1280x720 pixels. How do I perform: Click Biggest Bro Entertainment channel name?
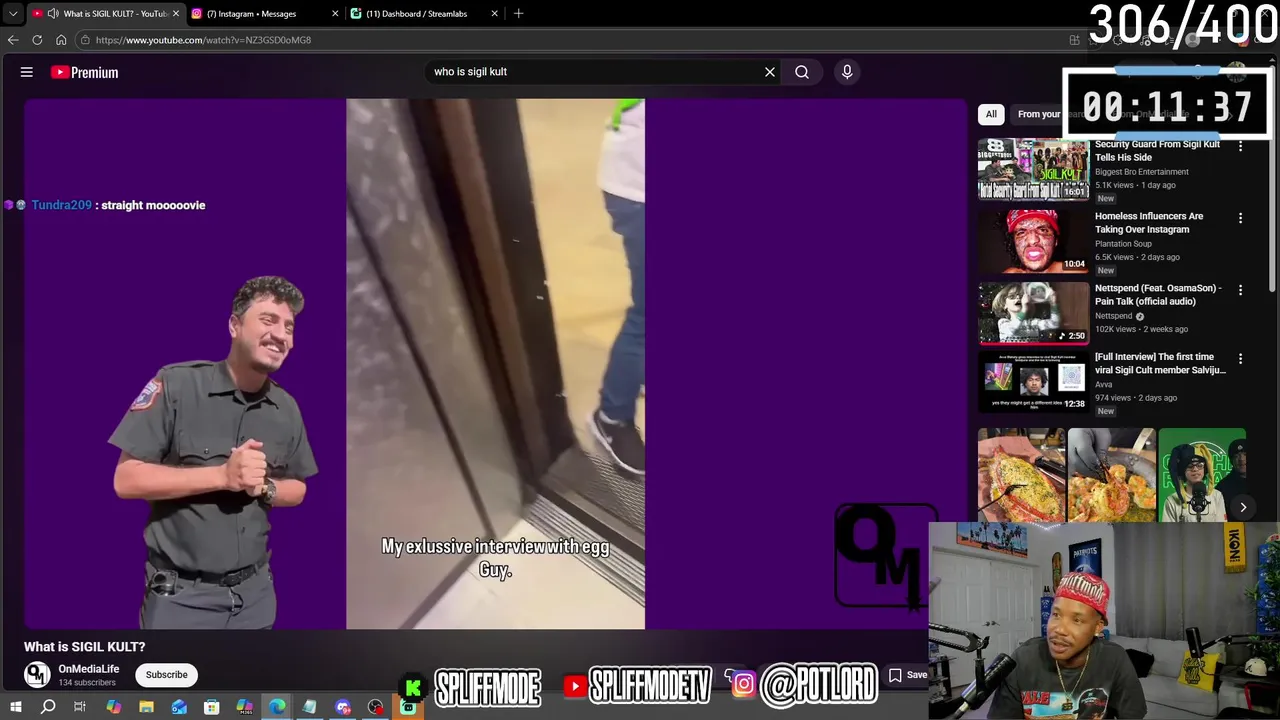click(x=1142, y=172)
